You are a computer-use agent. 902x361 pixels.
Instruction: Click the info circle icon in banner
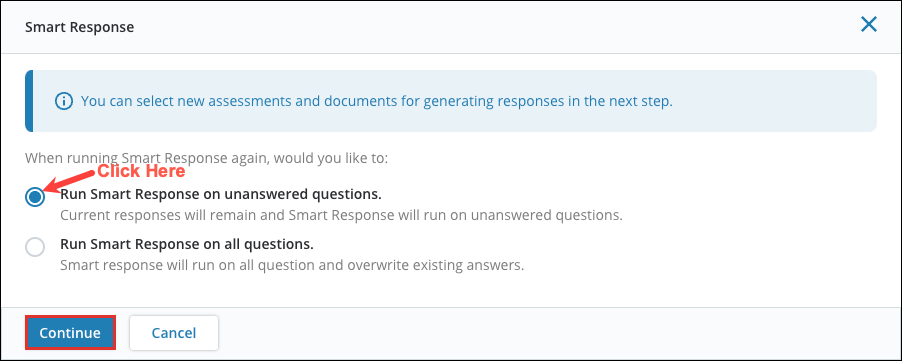pos(64,102)
